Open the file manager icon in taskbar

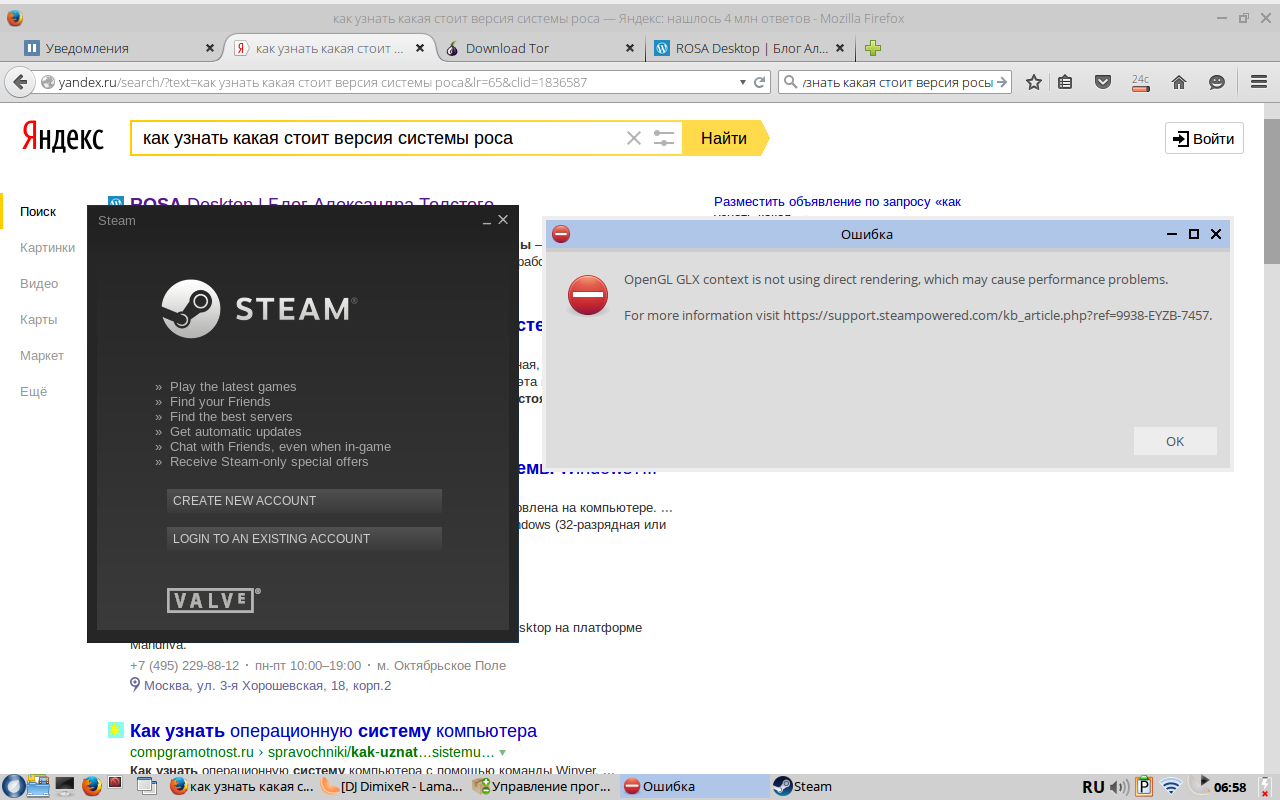point(39,786)
